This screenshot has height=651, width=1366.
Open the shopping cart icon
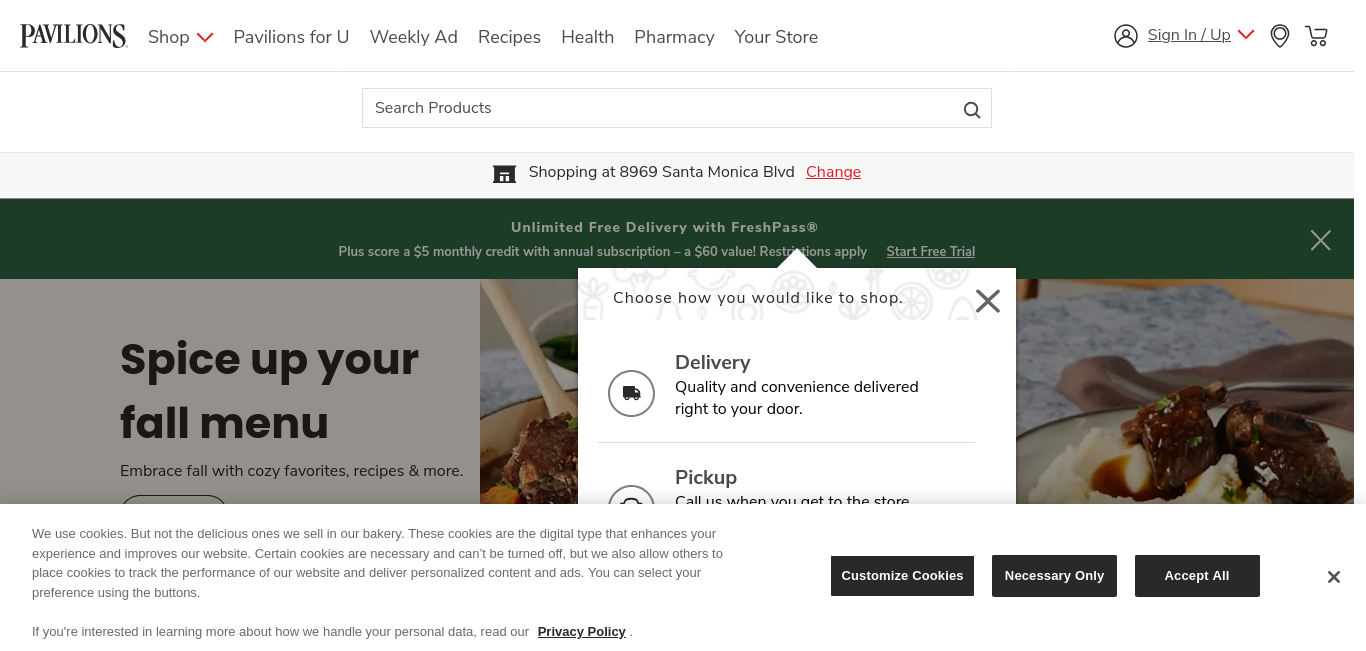click(x=1316, y=36)
